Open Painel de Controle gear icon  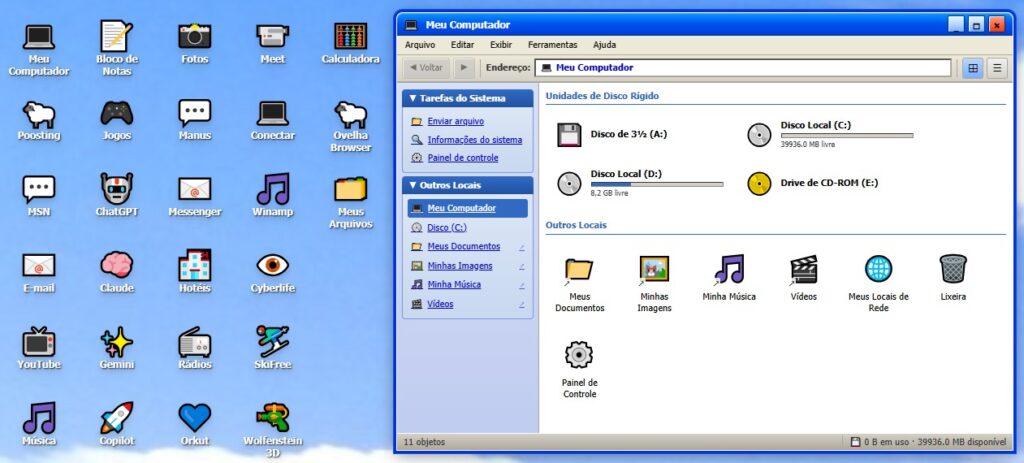point(579,356)
